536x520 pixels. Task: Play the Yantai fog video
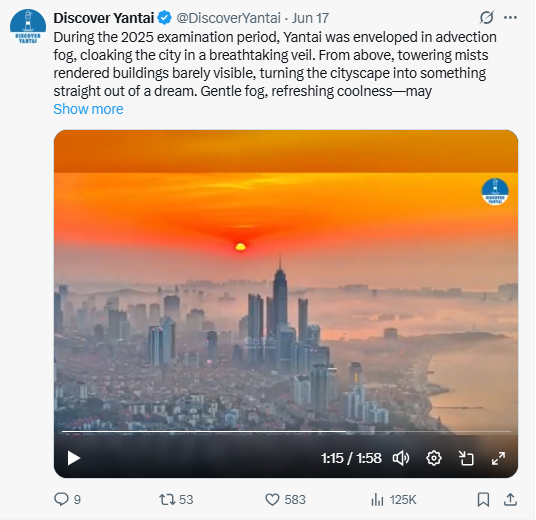pos(73,458)
